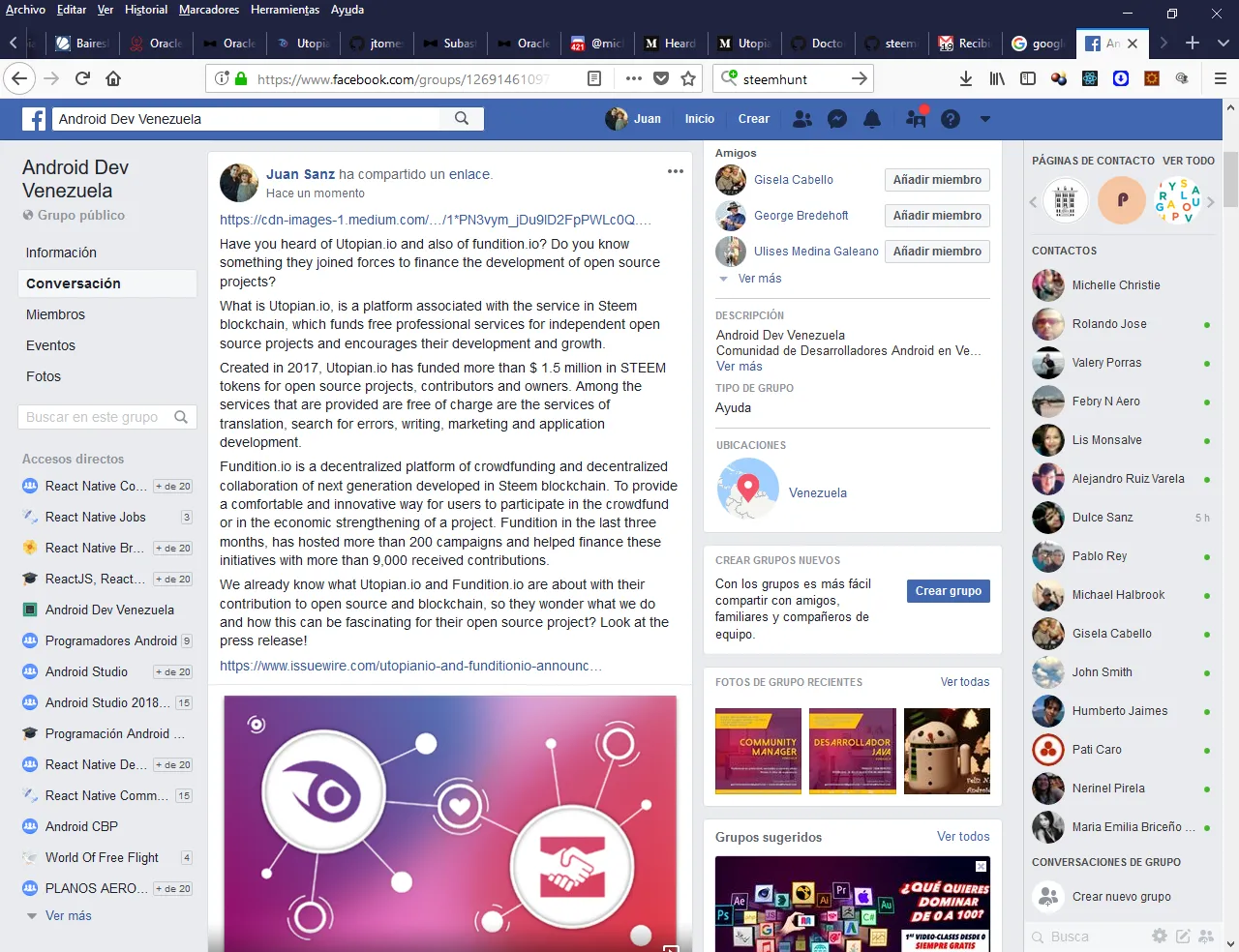
Task: Open post options three-dot menu
Action: tap(676, 171)
